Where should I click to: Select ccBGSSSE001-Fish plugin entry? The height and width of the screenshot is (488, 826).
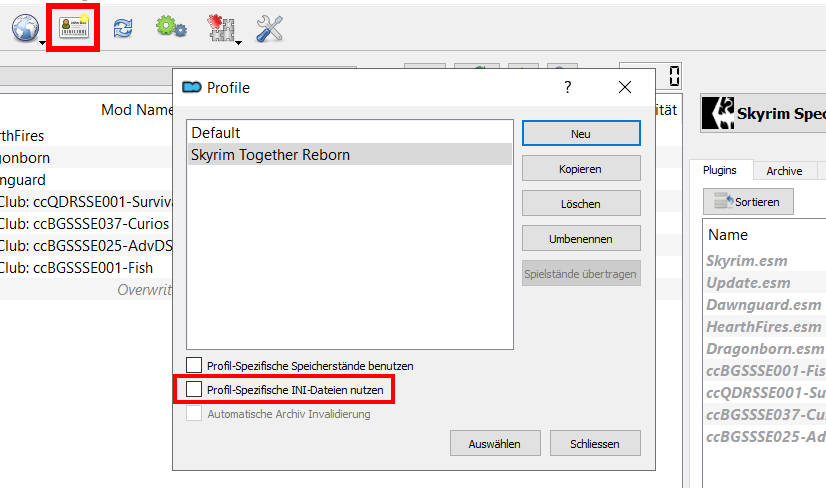[765, 370]
